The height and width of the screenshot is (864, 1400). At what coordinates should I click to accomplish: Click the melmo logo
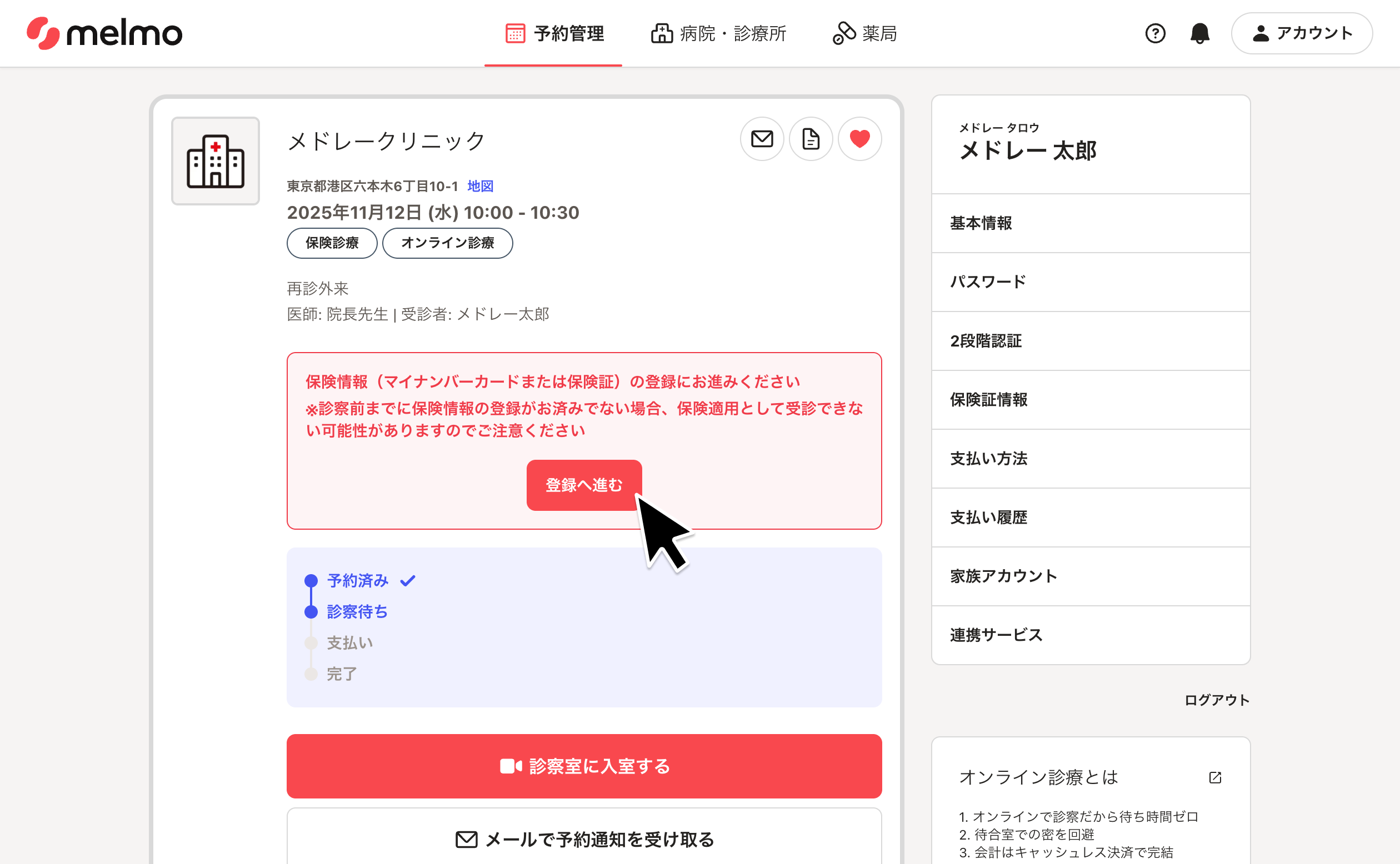tap(104, 33)
